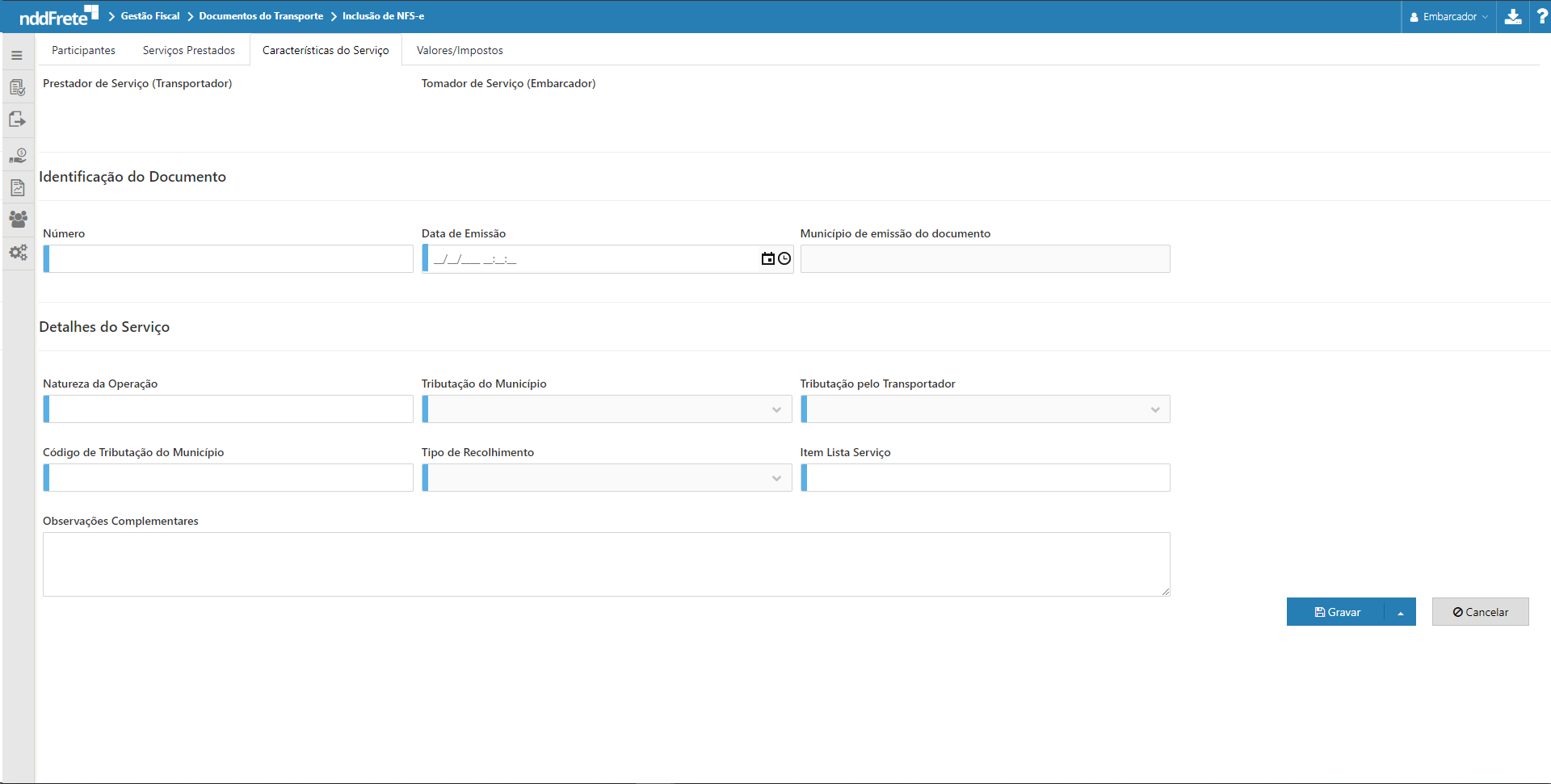The height and width of the screenshot is (784, 1551).
Task: Click the document checklist sidebar icon
Action: [x=17, y=87]
